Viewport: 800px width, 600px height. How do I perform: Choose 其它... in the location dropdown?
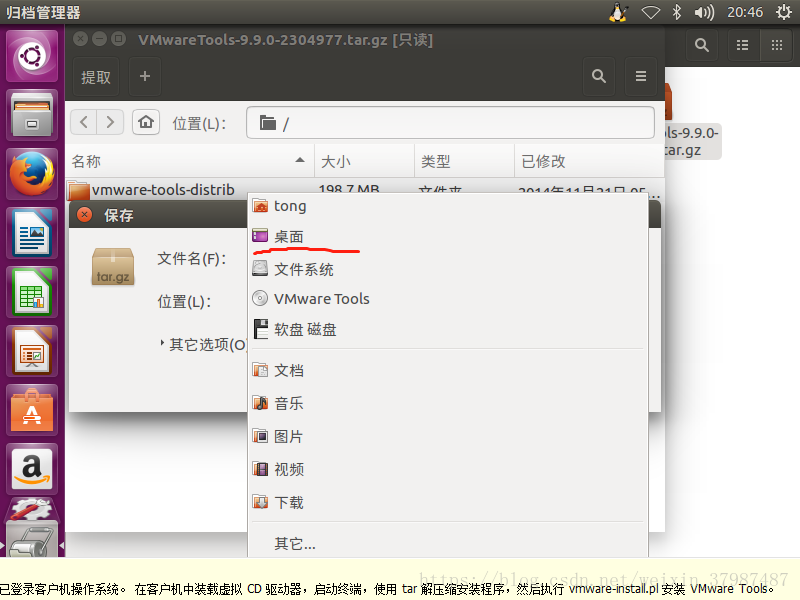448,544
